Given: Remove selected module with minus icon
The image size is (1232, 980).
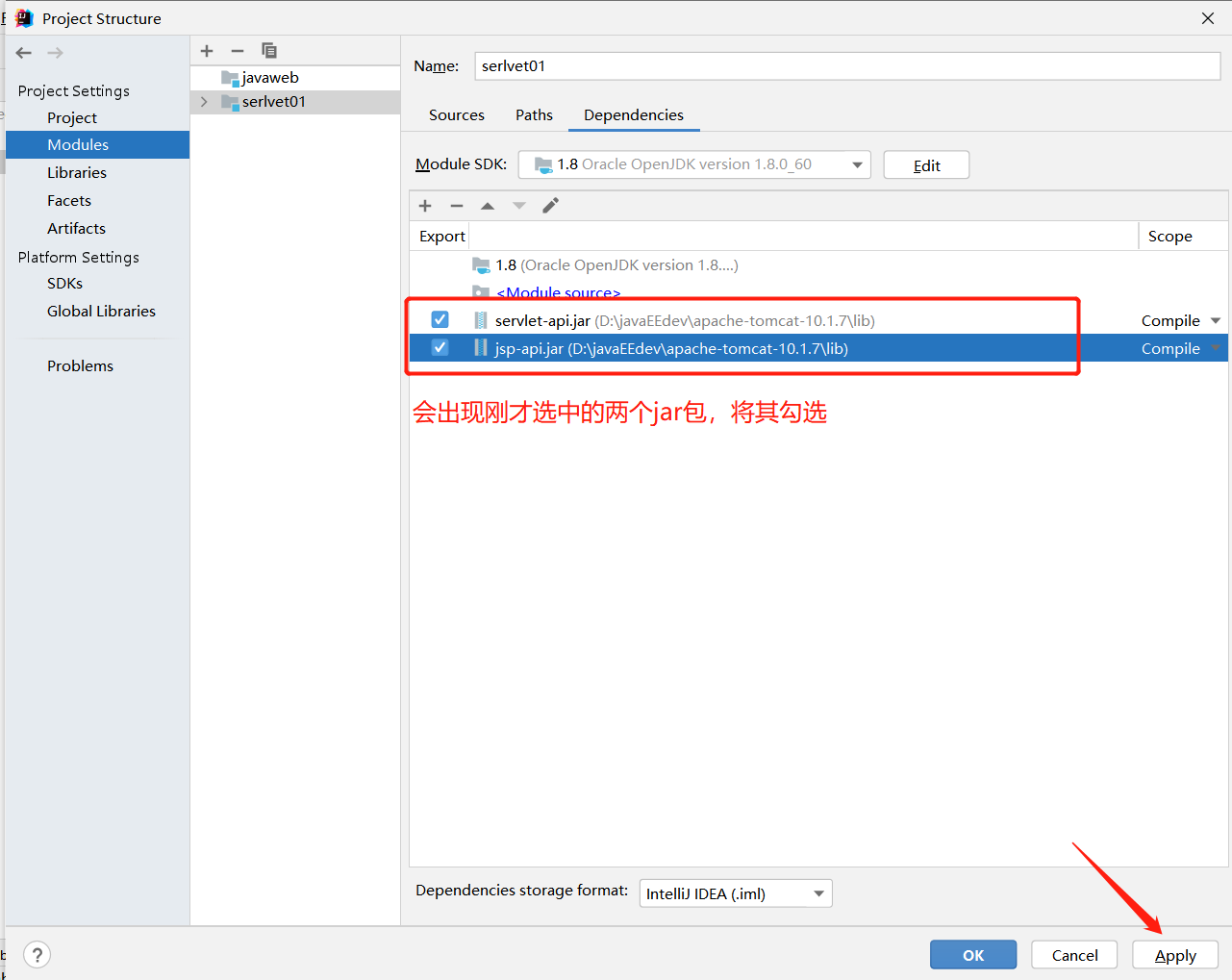Looking at the screenshot, I should coord(238,51).
